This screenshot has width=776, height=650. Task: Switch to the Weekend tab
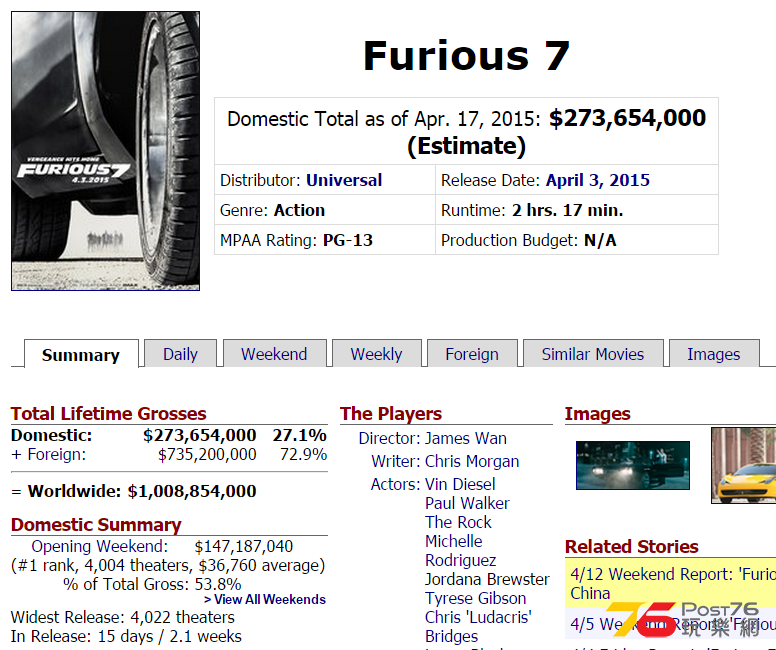click(274, 354)
